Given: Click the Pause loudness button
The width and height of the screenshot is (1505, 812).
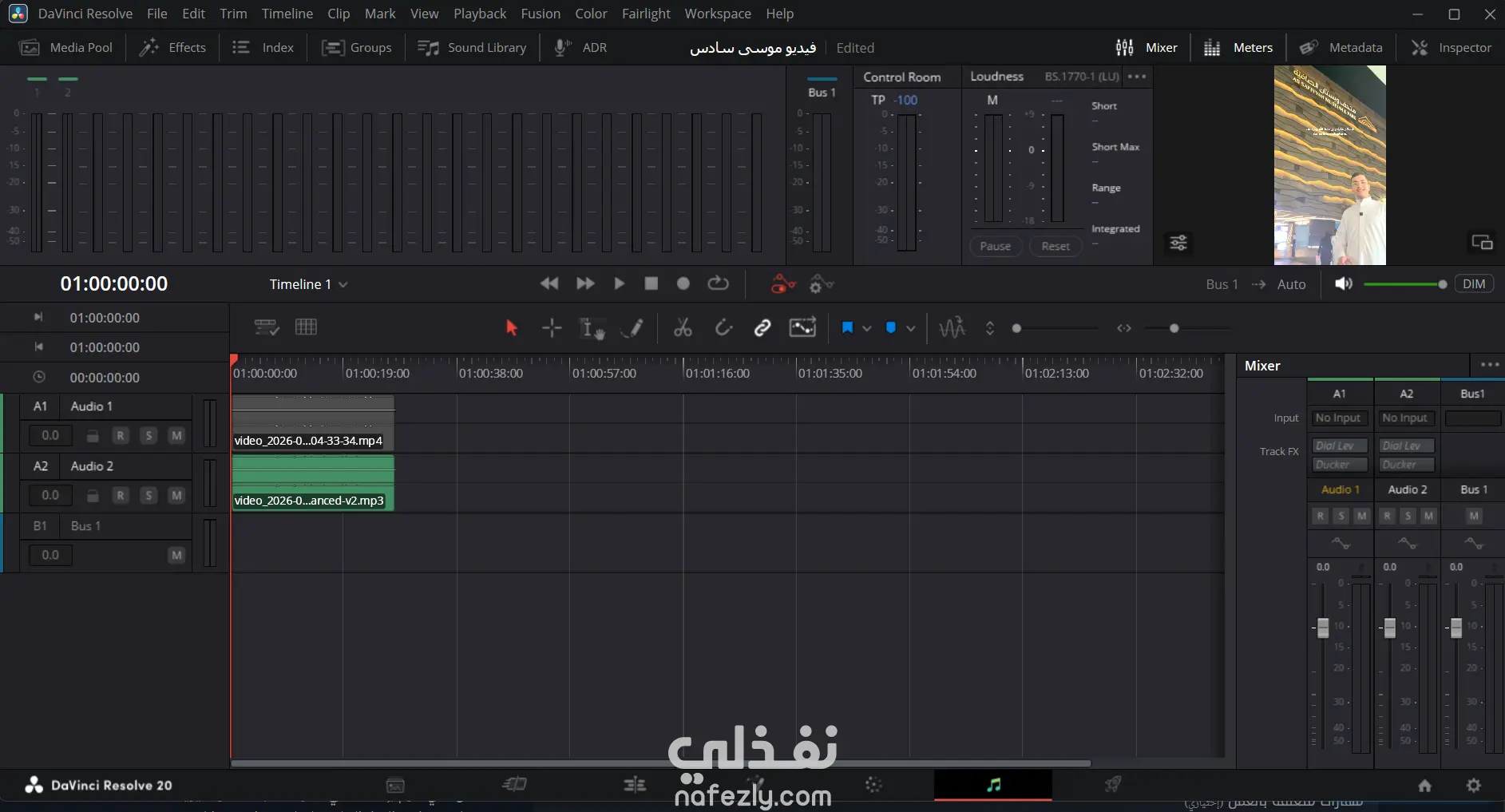Looking at the screenshot, I should coord(996,246).
